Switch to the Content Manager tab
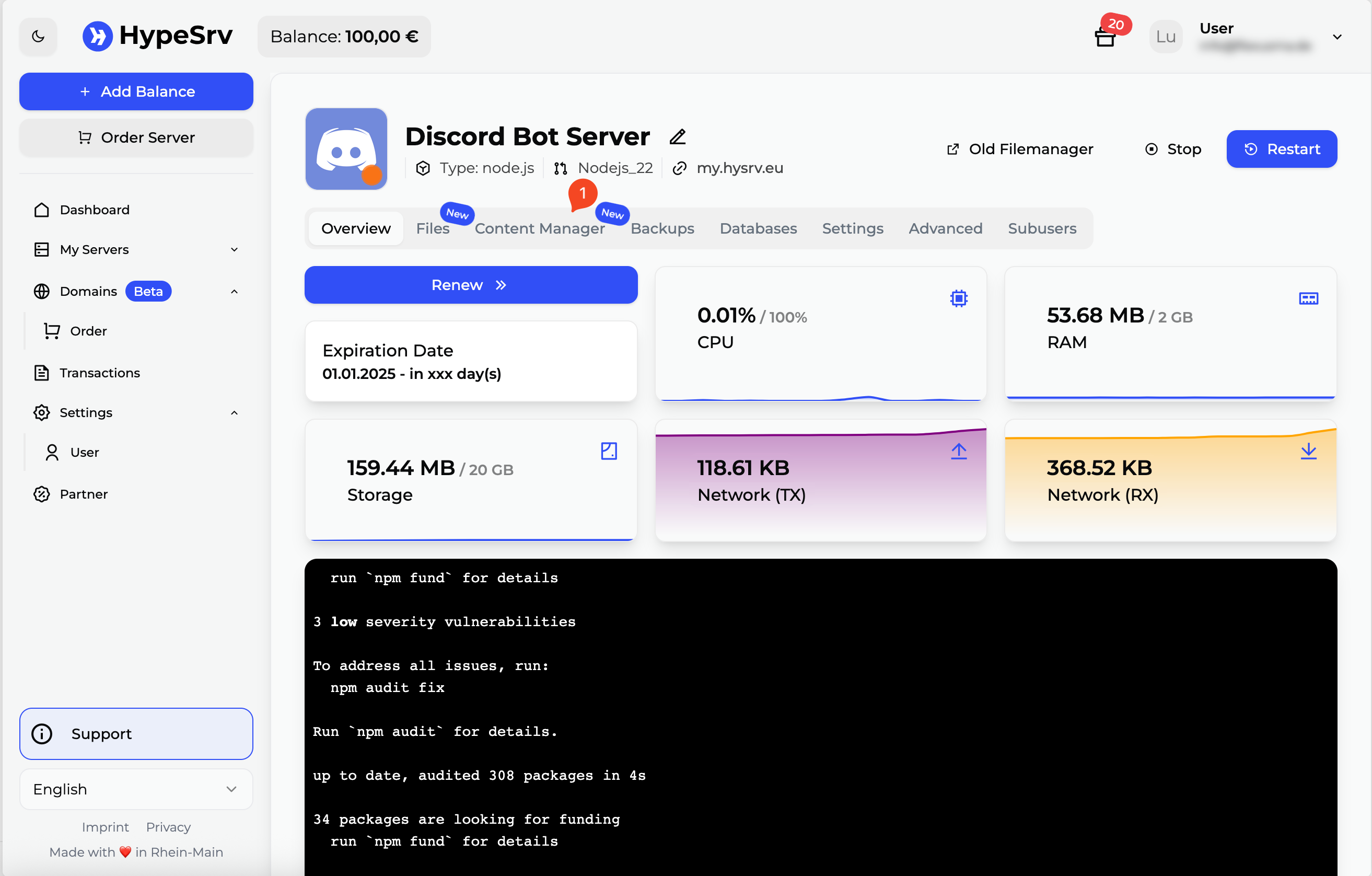The image size is (1372, 876). [x=539, y=228]
